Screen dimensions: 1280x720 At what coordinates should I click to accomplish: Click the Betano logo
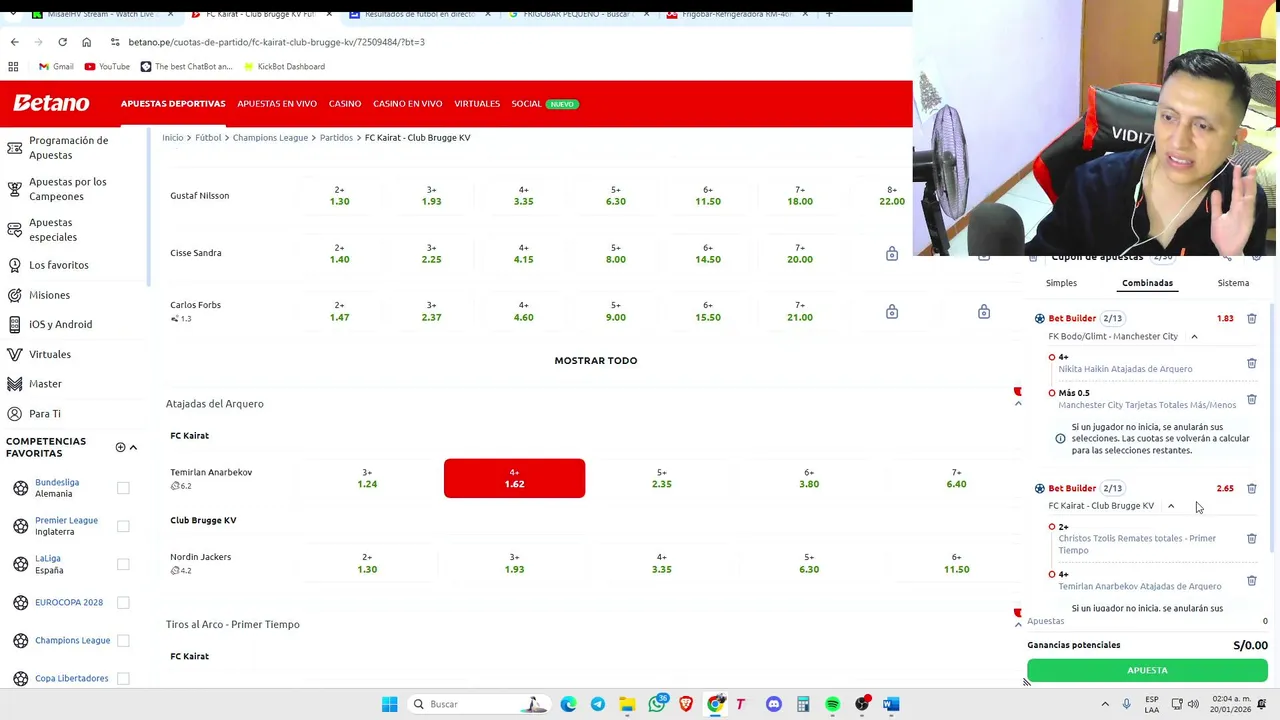(51, 103)
